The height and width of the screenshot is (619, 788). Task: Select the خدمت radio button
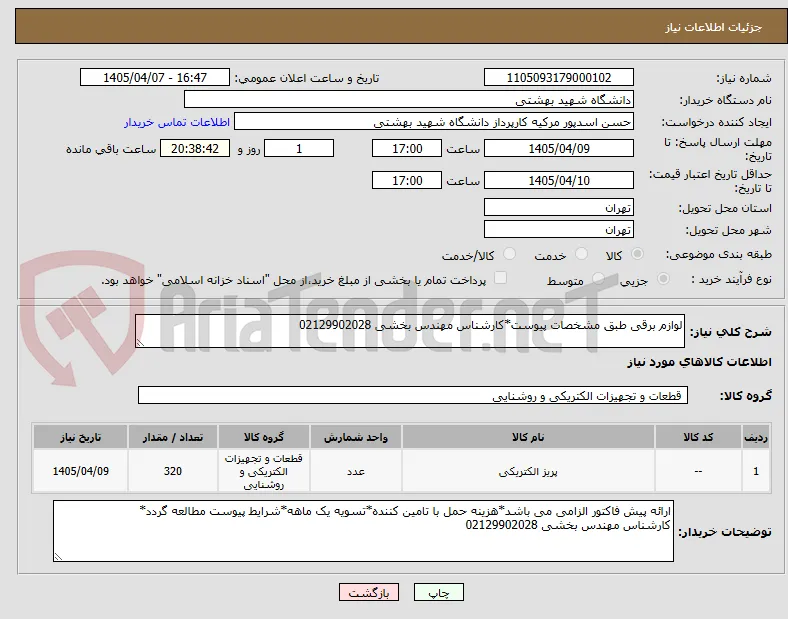tap(581, 254)
